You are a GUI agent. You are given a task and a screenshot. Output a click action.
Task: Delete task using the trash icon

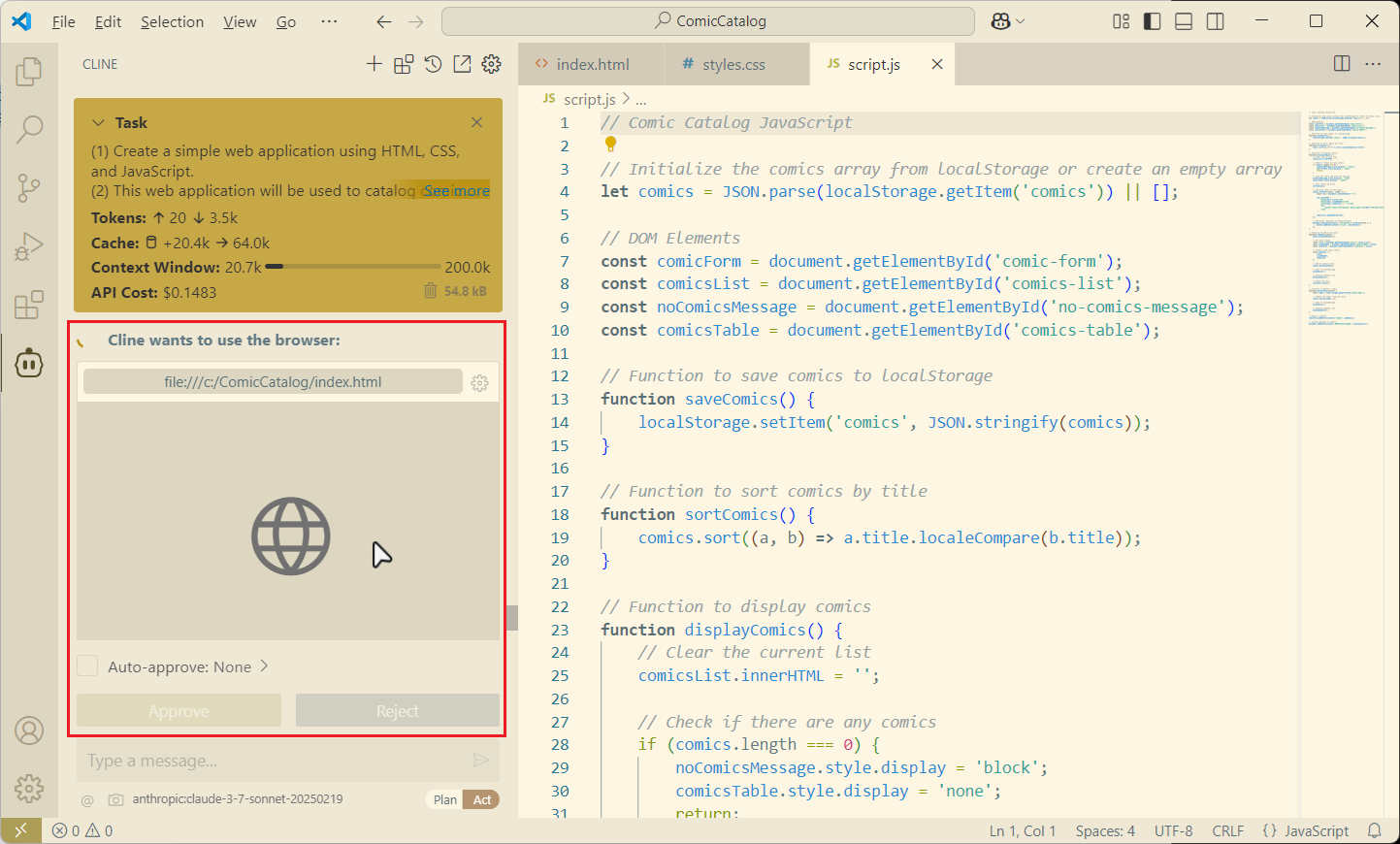tap(430, 291)
